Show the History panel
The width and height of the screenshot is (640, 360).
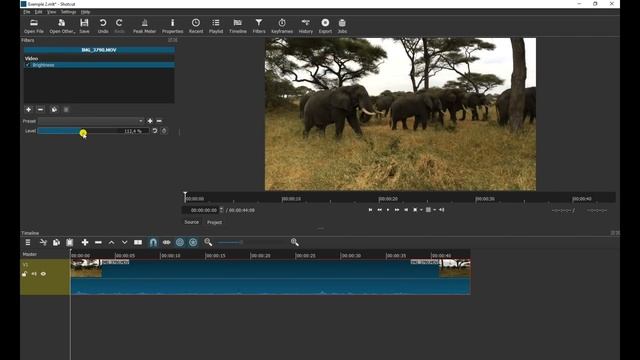coord(305,26)
